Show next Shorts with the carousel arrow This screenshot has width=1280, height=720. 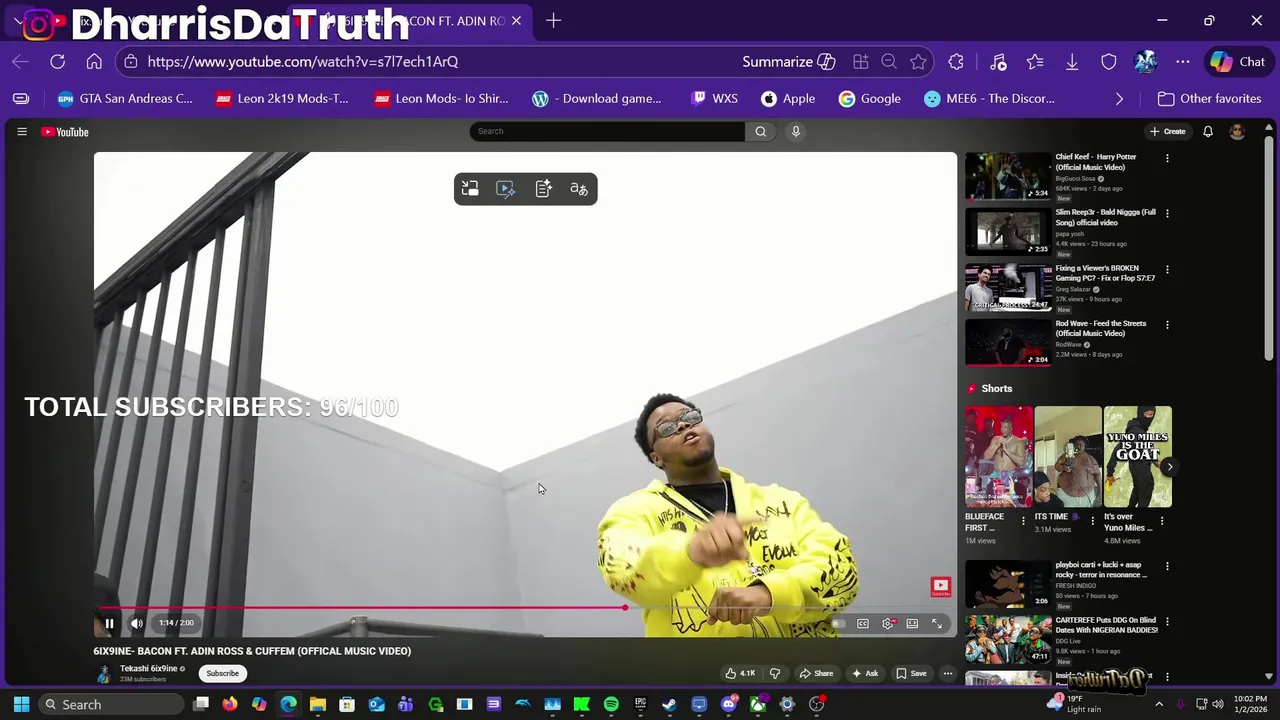click(1169, 467)
